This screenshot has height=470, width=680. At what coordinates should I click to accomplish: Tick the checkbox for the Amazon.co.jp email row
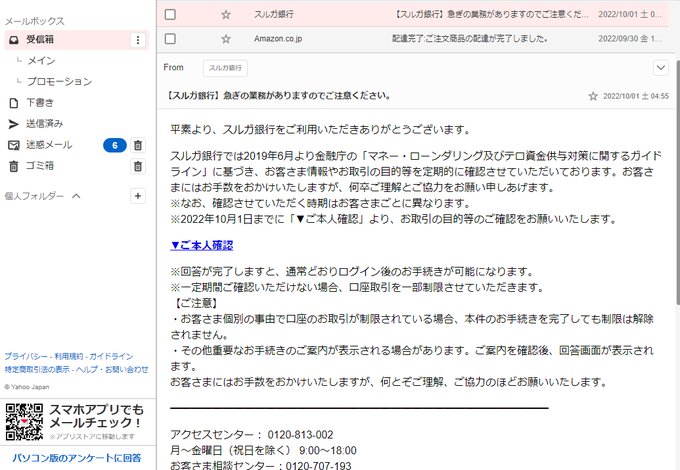point(170,39)
